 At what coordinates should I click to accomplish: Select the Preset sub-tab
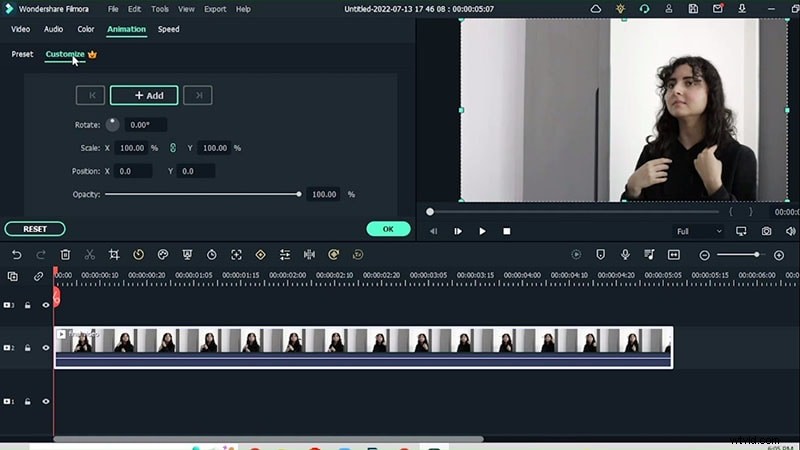point(22,54)
